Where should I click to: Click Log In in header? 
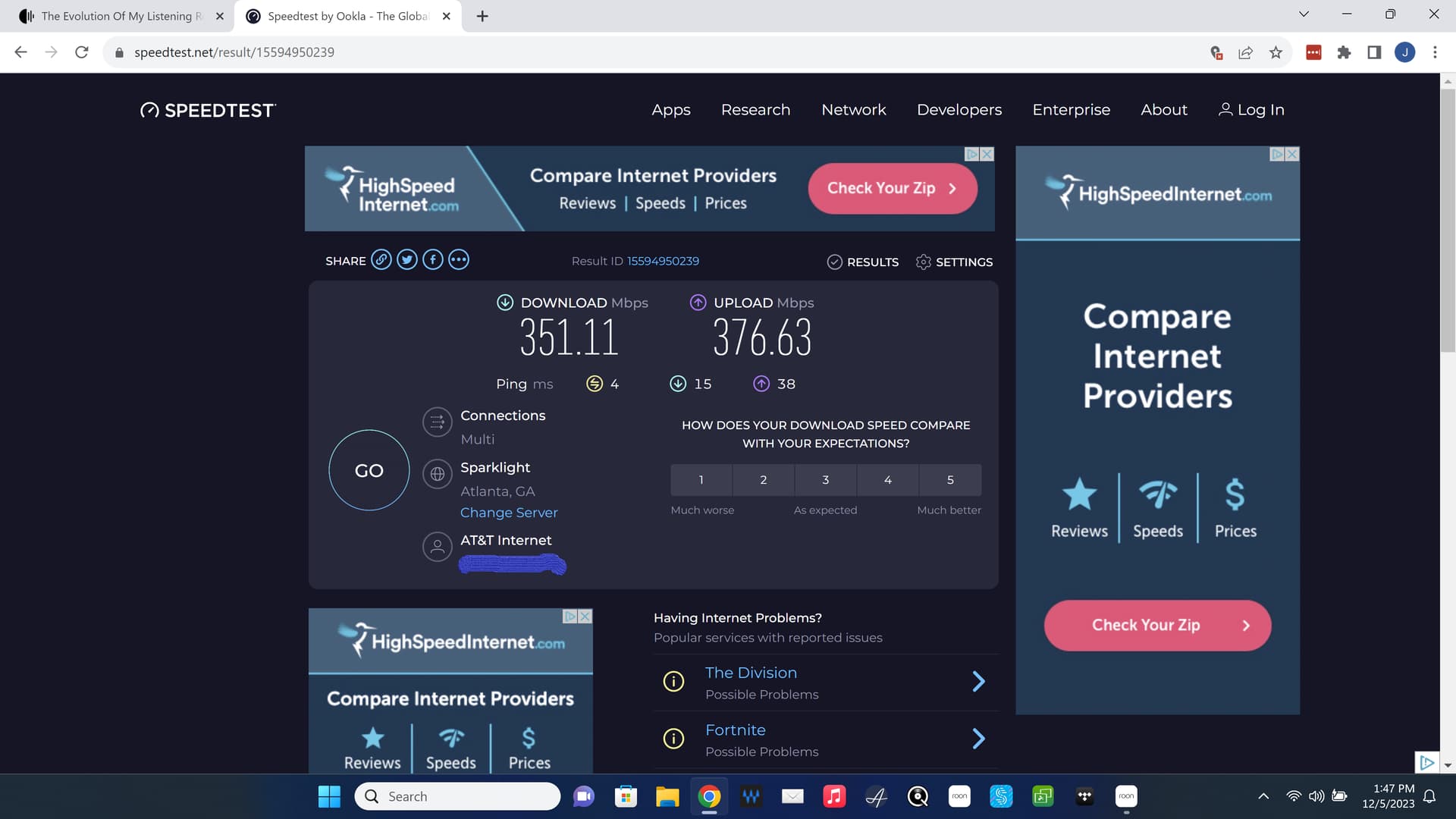pyautogui.click(x=1251, y=110)
